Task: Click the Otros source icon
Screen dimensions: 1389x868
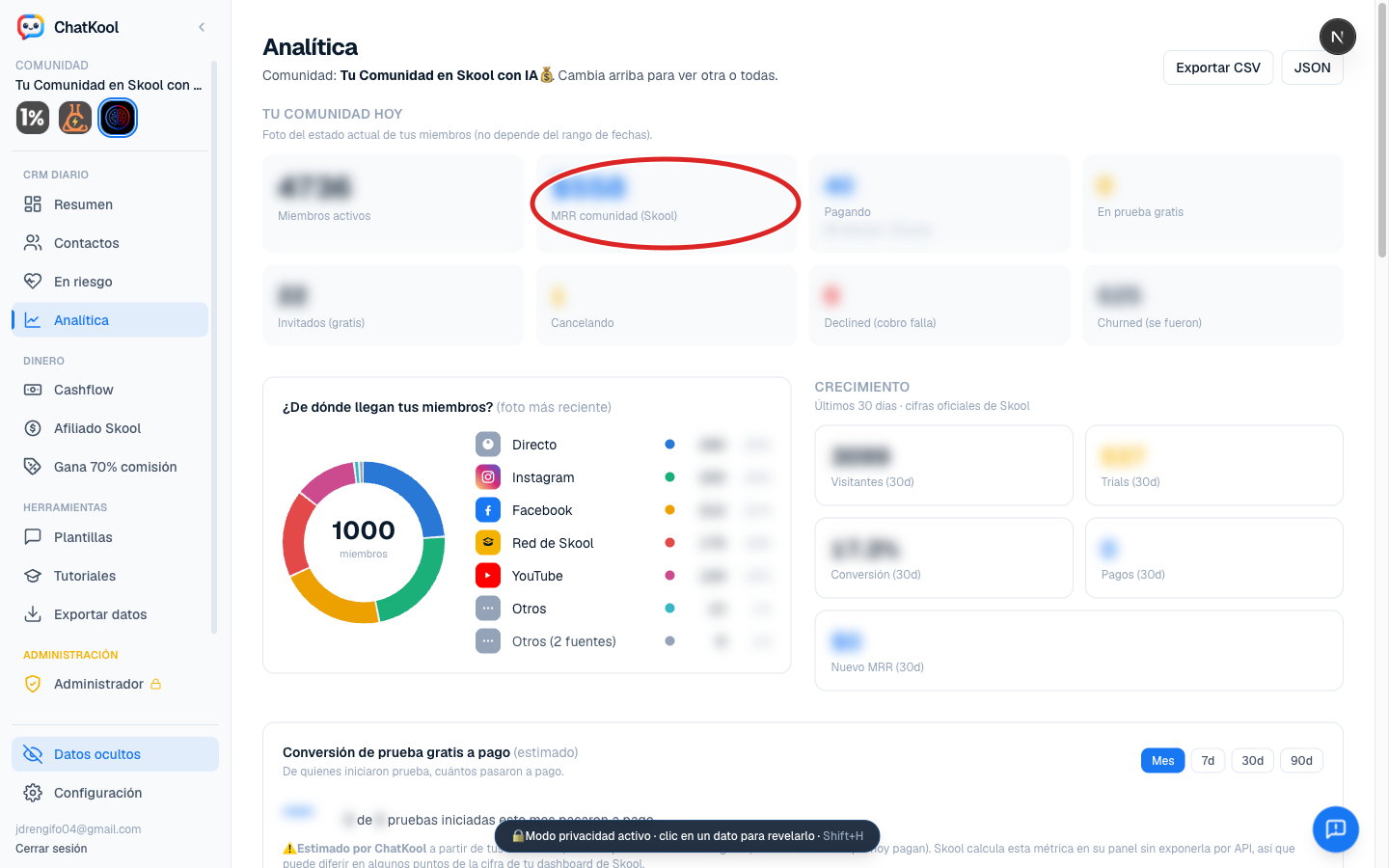Action: coord(488,609)
